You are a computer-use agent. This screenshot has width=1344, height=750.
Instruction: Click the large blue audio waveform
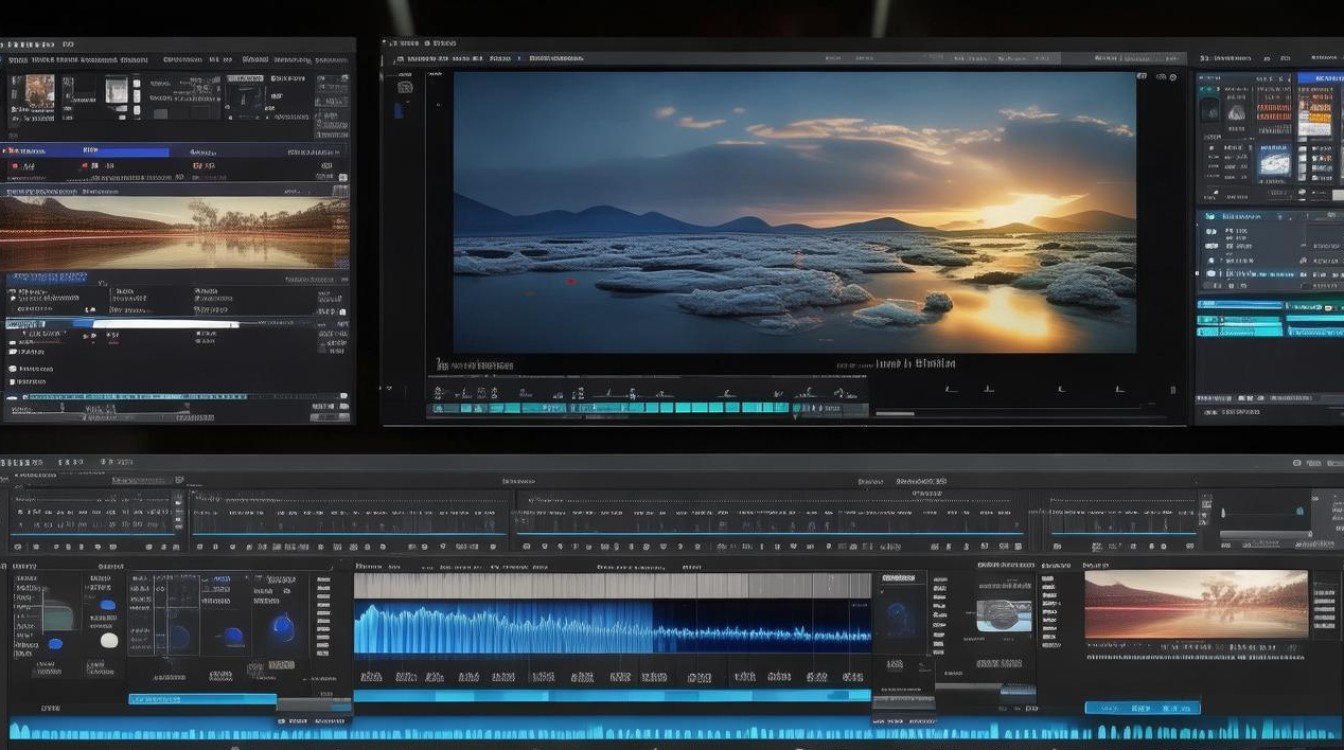612,628
